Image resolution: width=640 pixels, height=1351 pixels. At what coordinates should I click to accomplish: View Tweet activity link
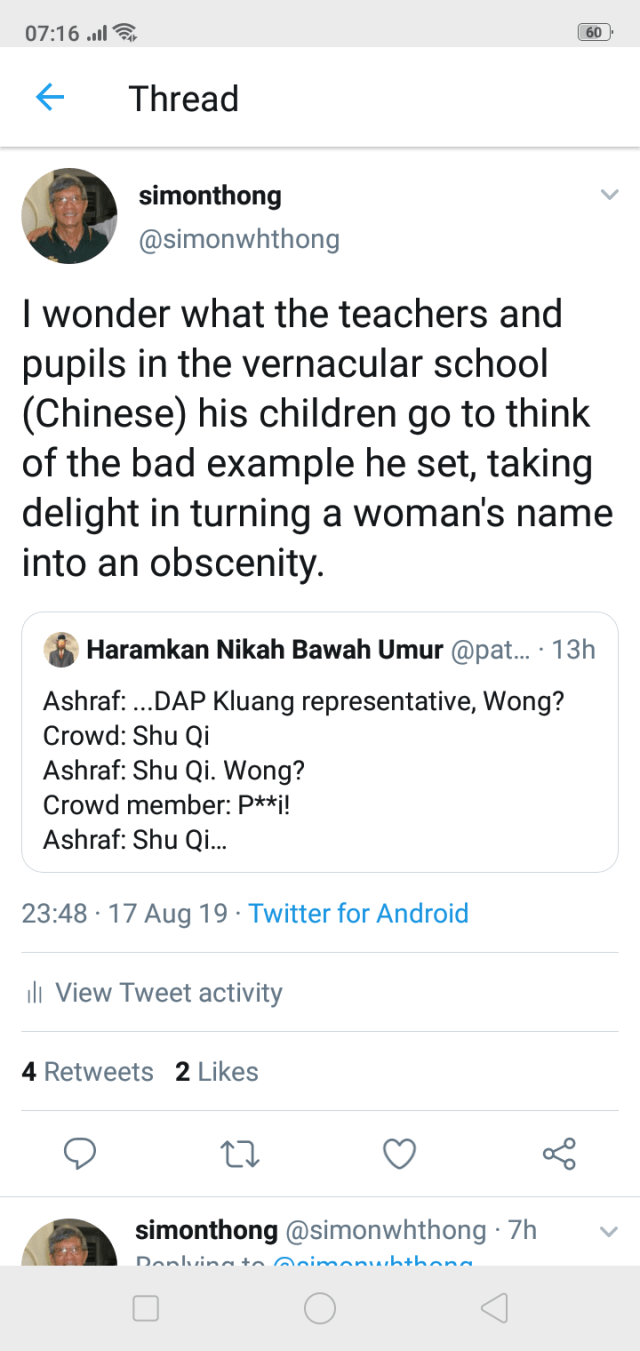pos(168,993)
